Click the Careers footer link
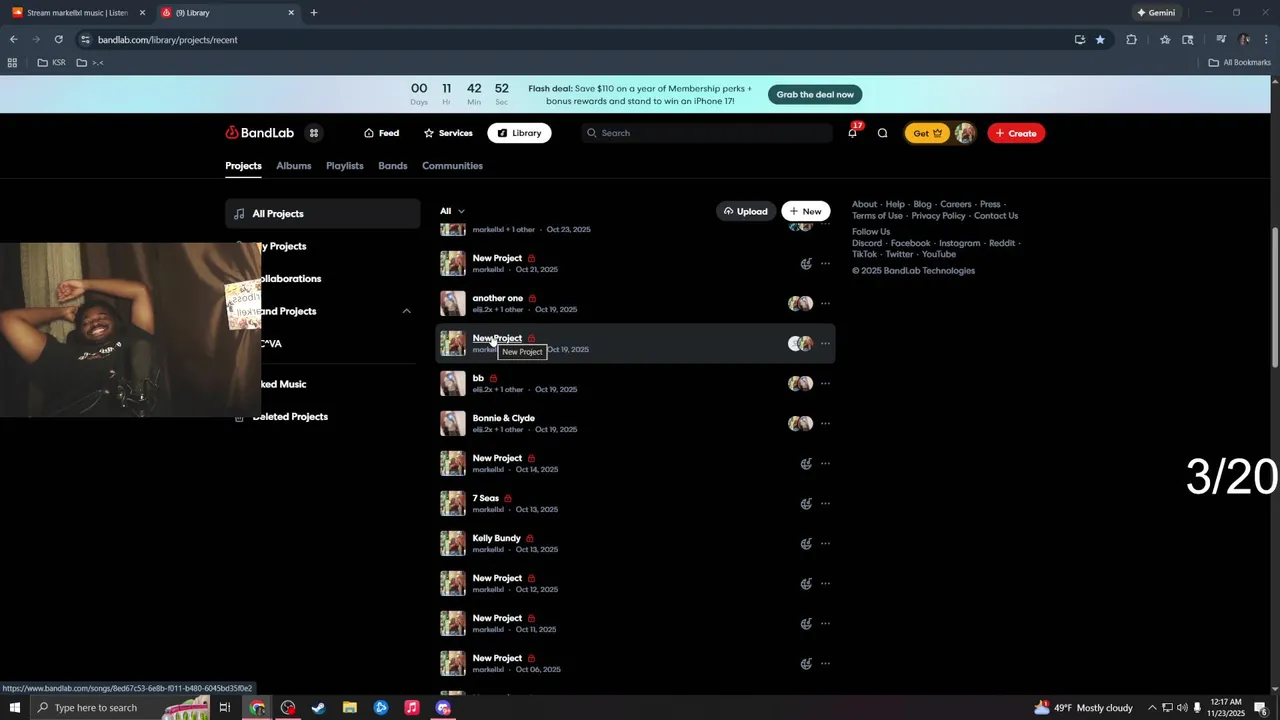1280x720 pixels. tap(956, 204)
